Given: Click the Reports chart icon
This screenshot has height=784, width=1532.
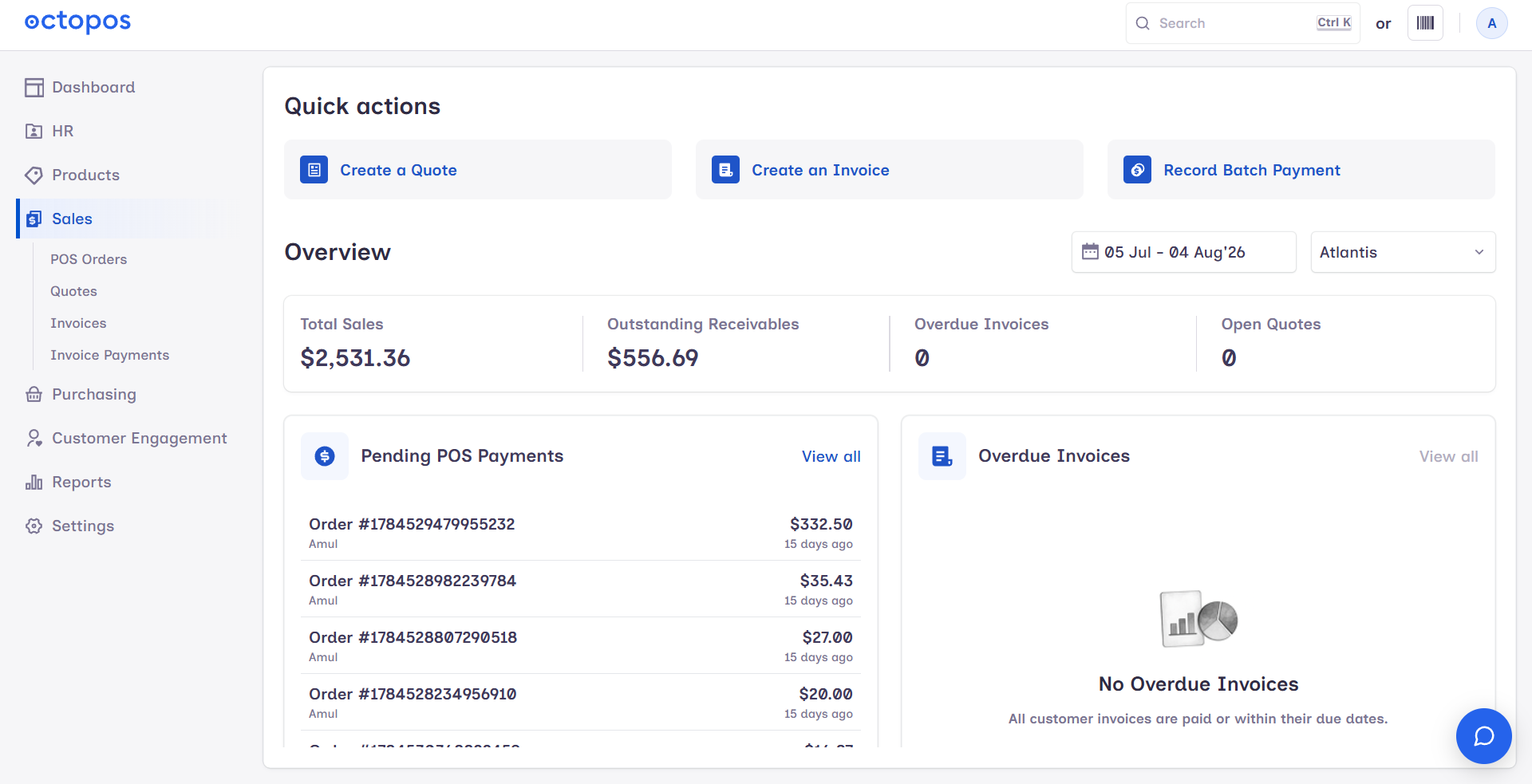Looking at the screenshot, I should (x=34, y=483).
